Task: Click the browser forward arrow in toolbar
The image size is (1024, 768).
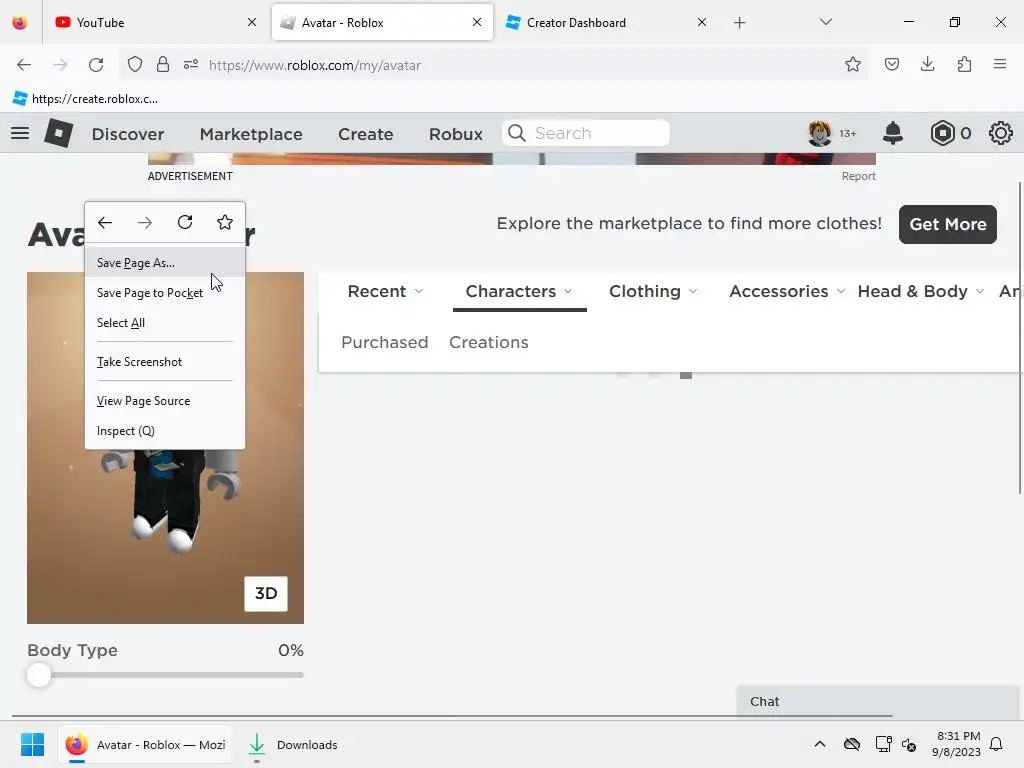Action: tap(60, 65)
